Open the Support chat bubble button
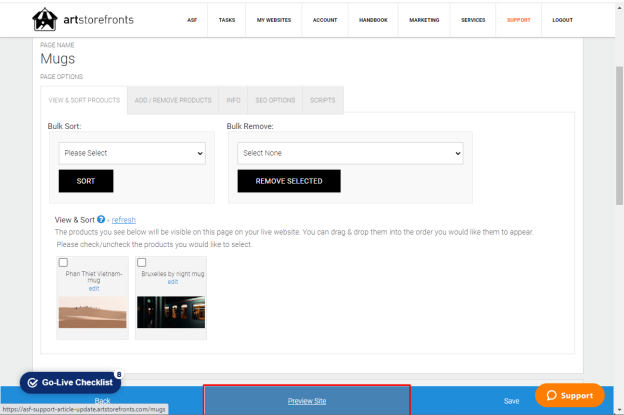The image size is (624, 415). coord(569,395)
